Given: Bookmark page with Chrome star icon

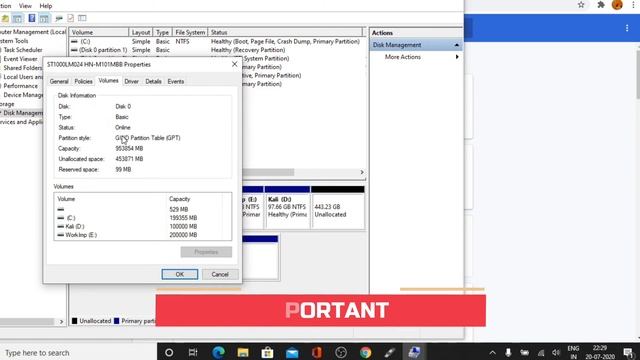Looking at the screenshot, I should (581, 5).
